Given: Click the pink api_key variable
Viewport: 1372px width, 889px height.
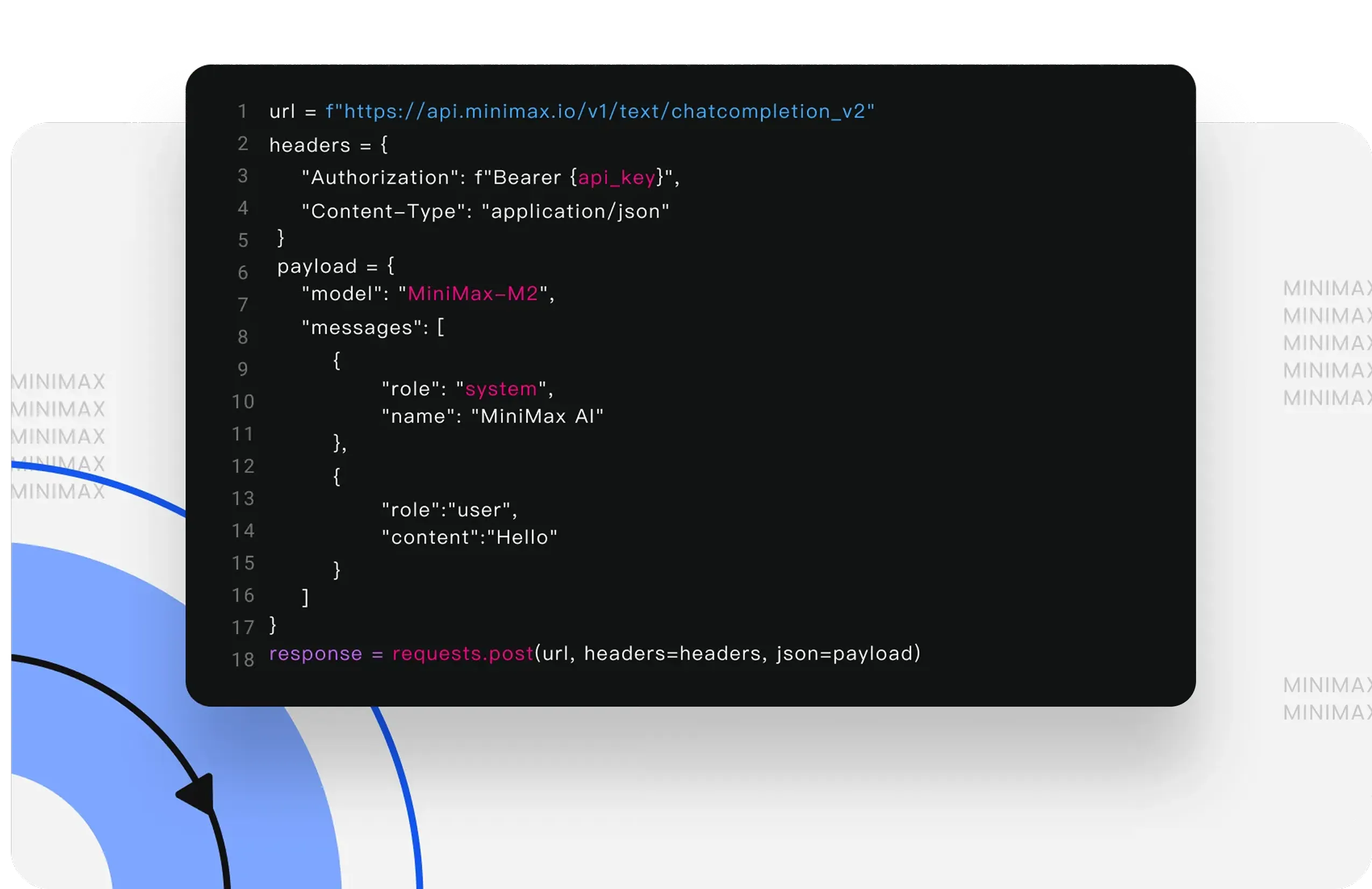Looking at the screenshot, I should pos(616,177).
